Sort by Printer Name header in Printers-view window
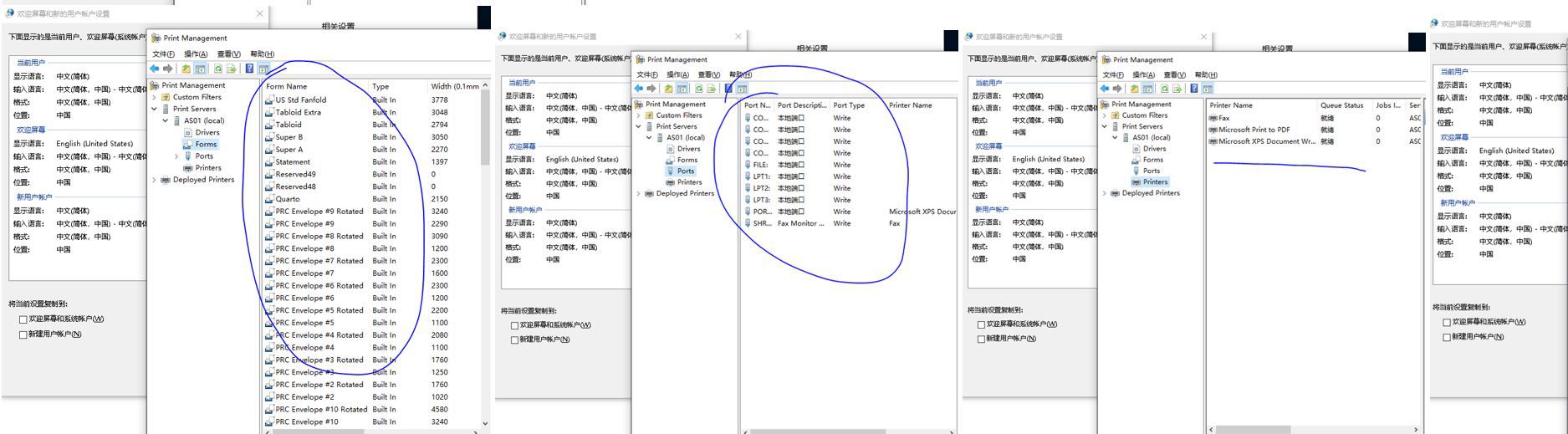Viewport: 1568px width, 434px height. [1261, 105]
